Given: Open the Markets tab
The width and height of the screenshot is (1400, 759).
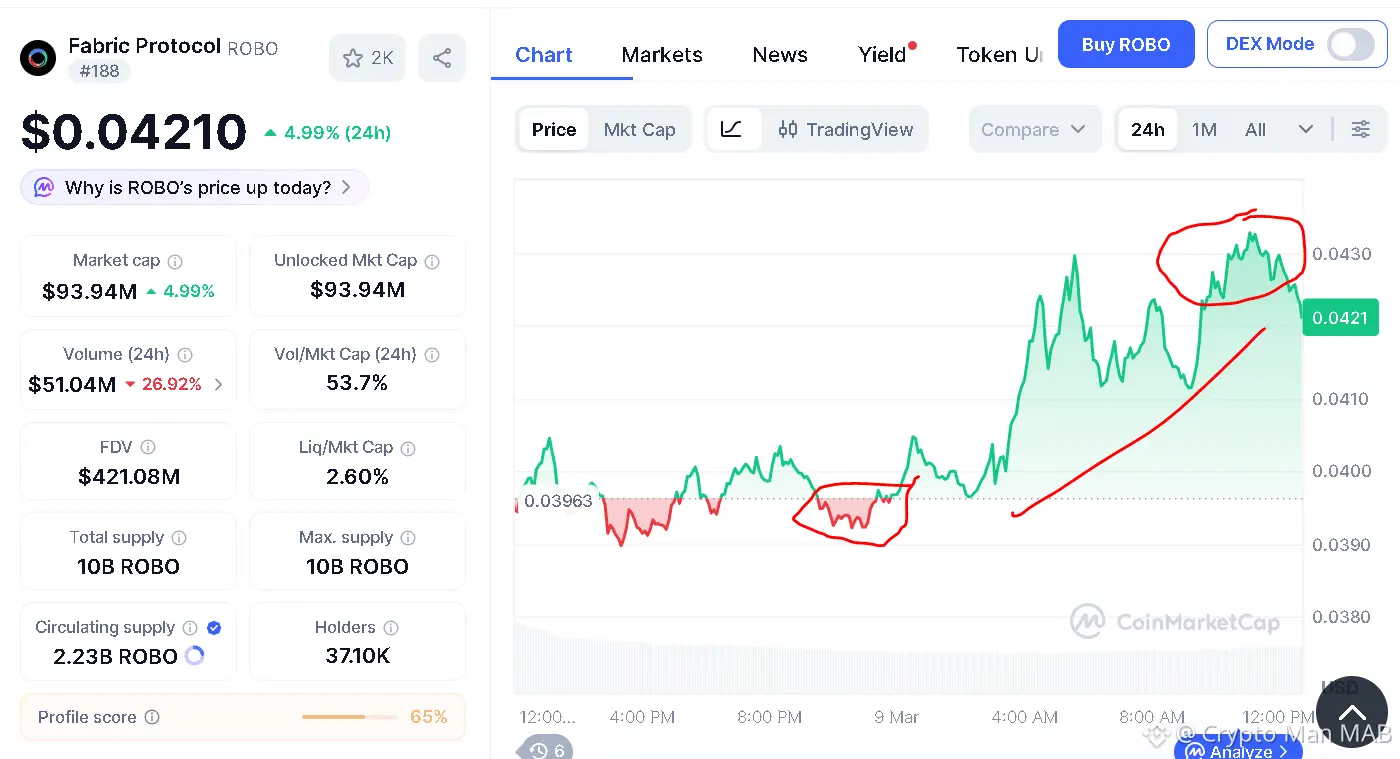Looking at the screenshot, I should tap(662, 54).
